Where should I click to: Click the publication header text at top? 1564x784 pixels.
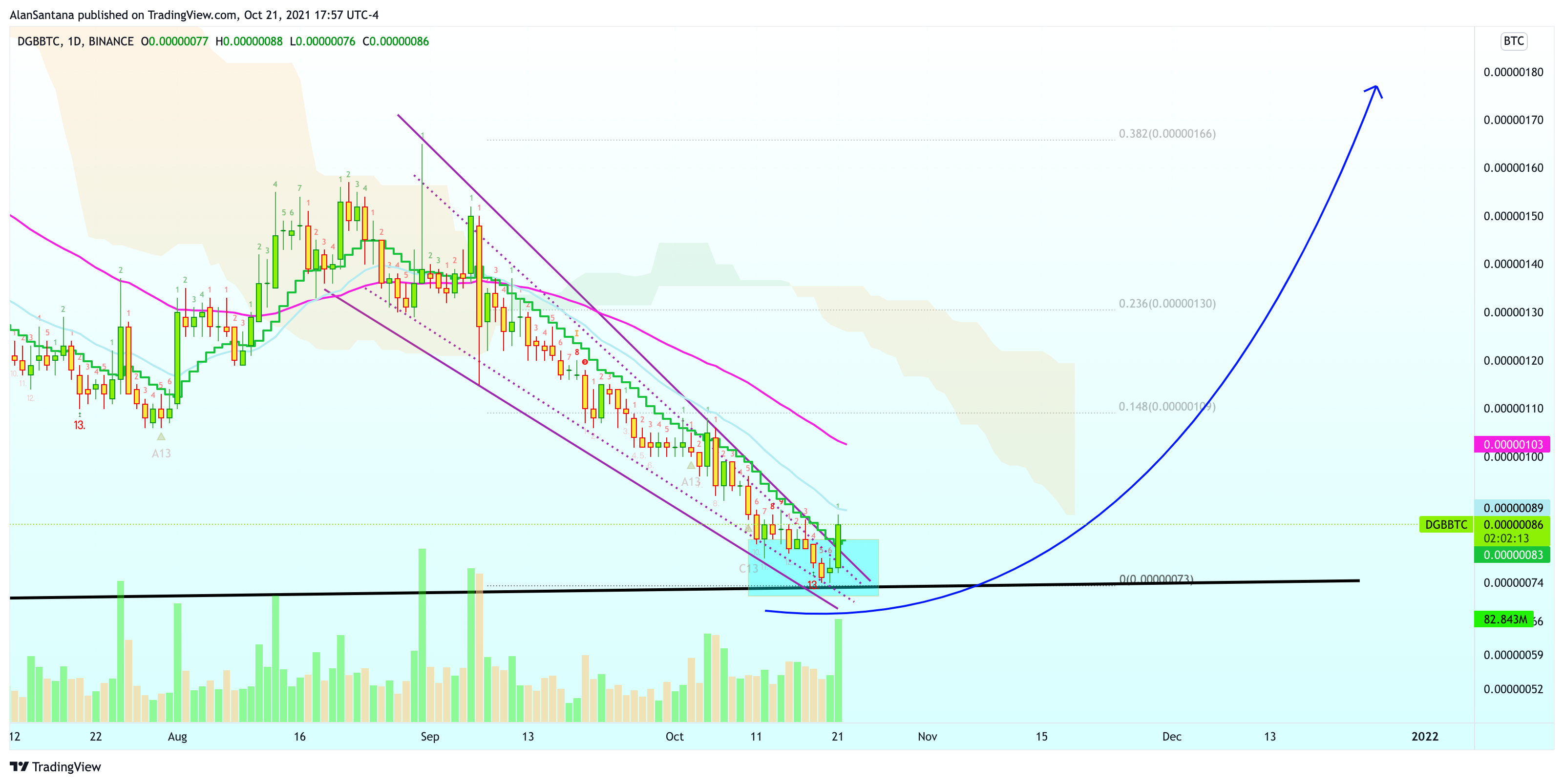click(x=194, y=15)
